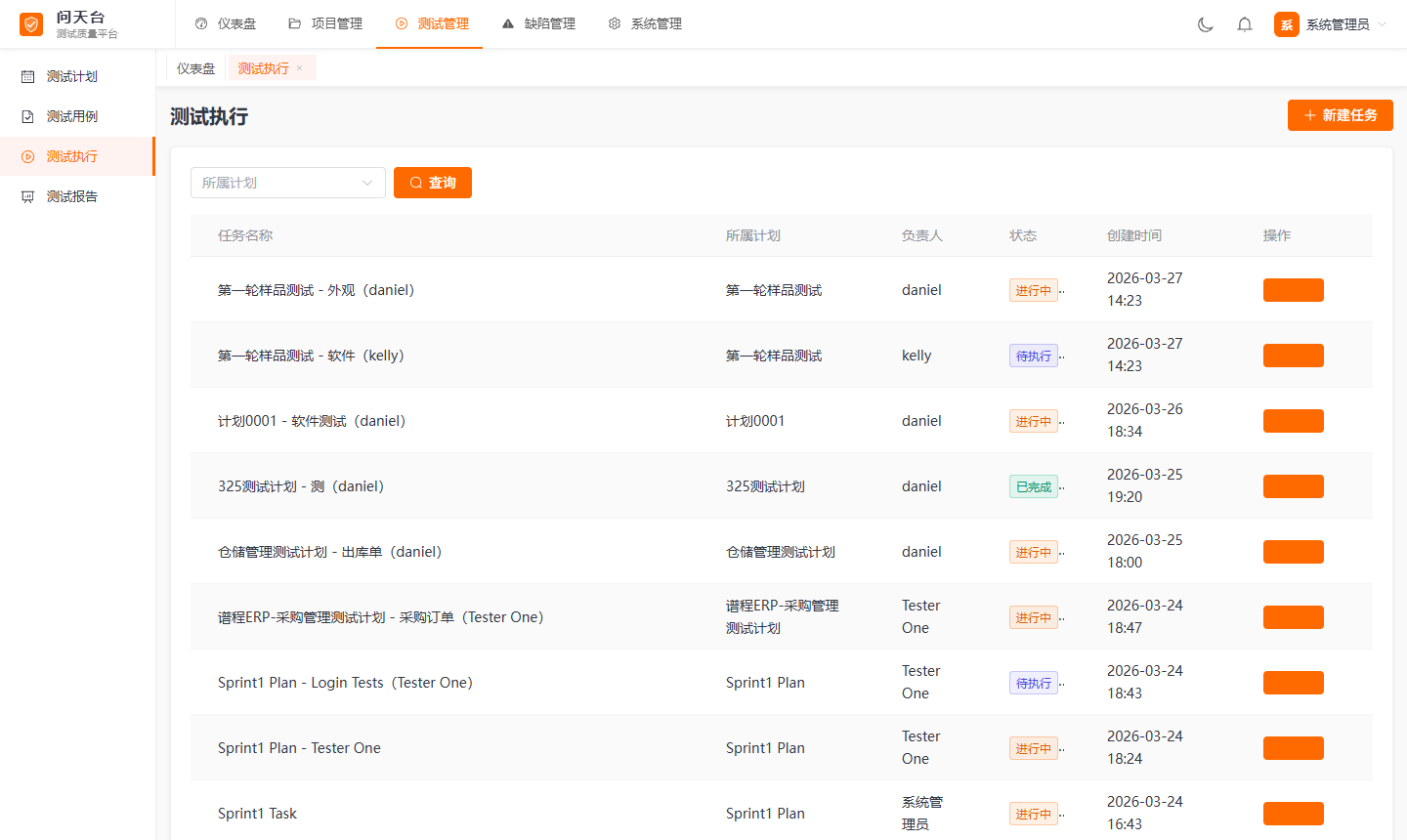
Task: Click the 仓储管理测试计划 plan cell
Action: 781,552
